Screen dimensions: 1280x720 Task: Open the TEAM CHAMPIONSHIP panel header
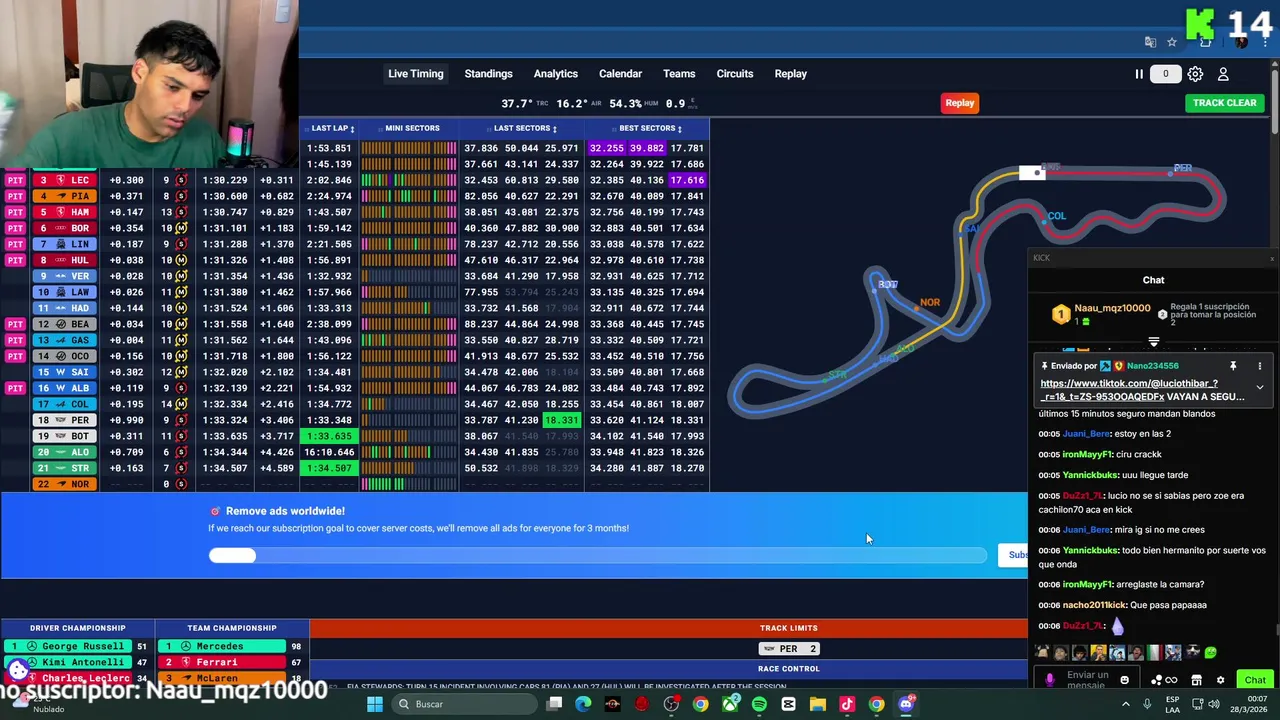coord(232,628)
